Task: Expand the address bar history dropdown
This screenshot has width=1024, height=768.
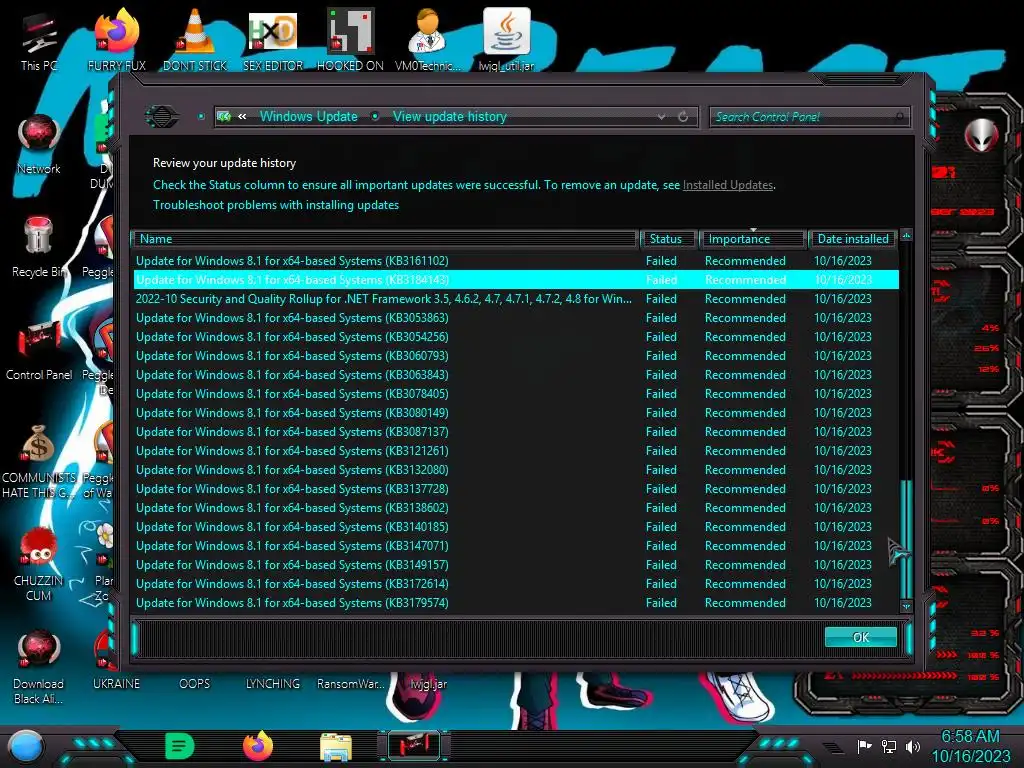Action: click(x=662, y=117)
